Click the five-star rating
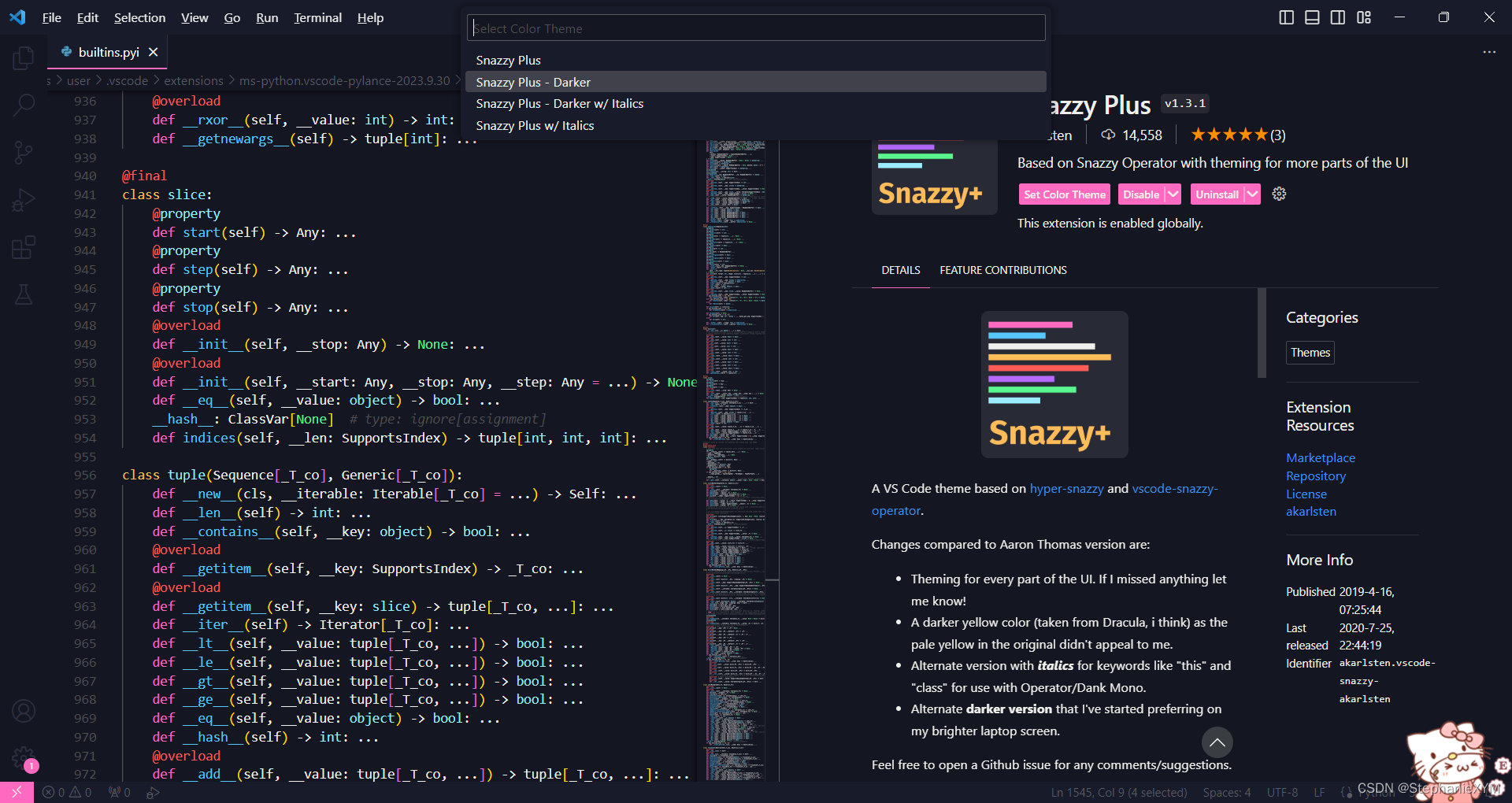Viewport: 1512px width, 803px height. pyautogui.click(x=1228, y=135)
